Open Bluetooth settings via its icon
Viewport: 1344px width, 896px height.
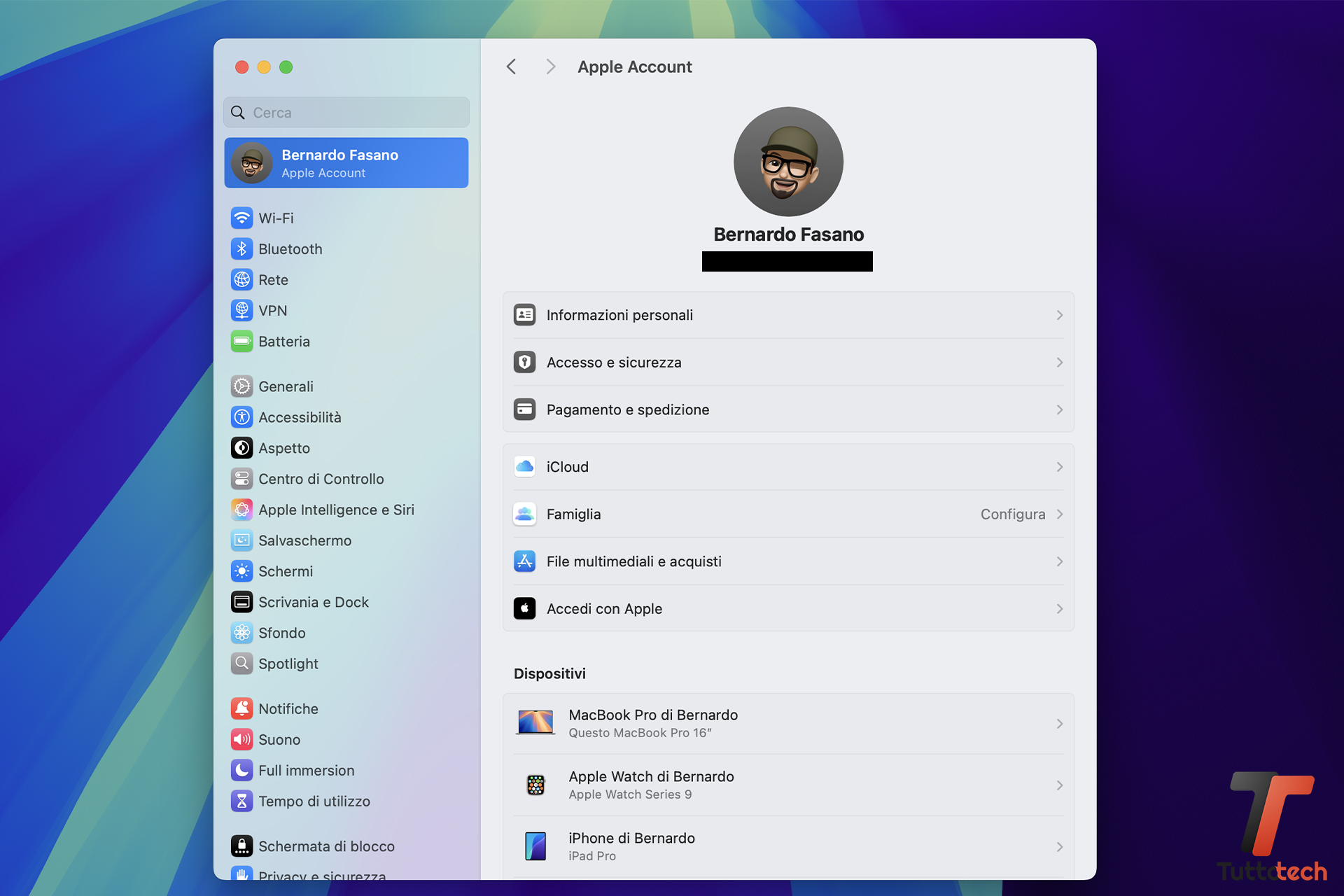[x=241, y=248]
